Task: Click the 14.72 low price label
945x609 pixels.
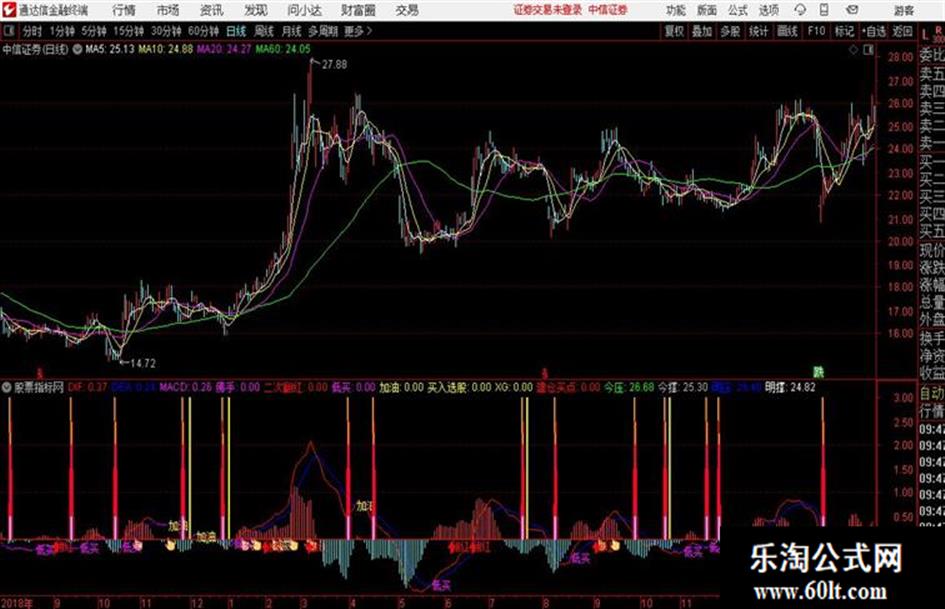Action: 143,363
